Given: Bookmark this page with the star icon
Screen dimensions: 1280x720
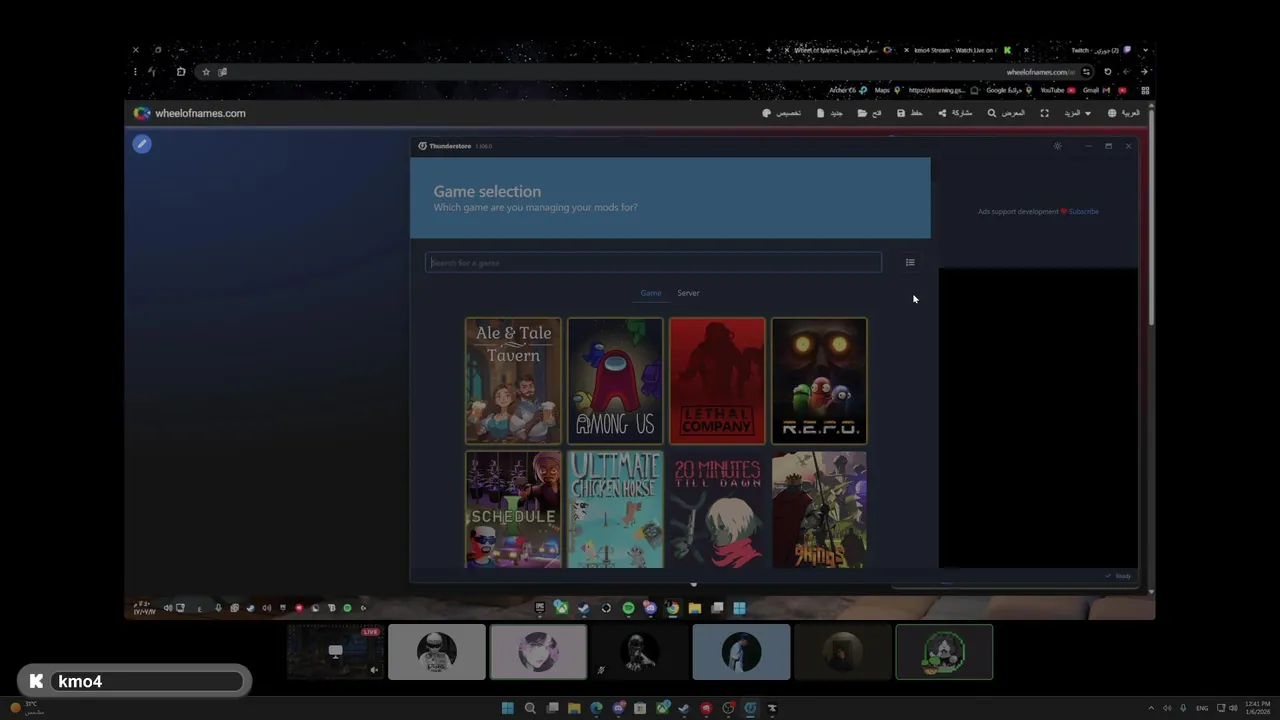Looking at the screenshot, I should 206,72.
